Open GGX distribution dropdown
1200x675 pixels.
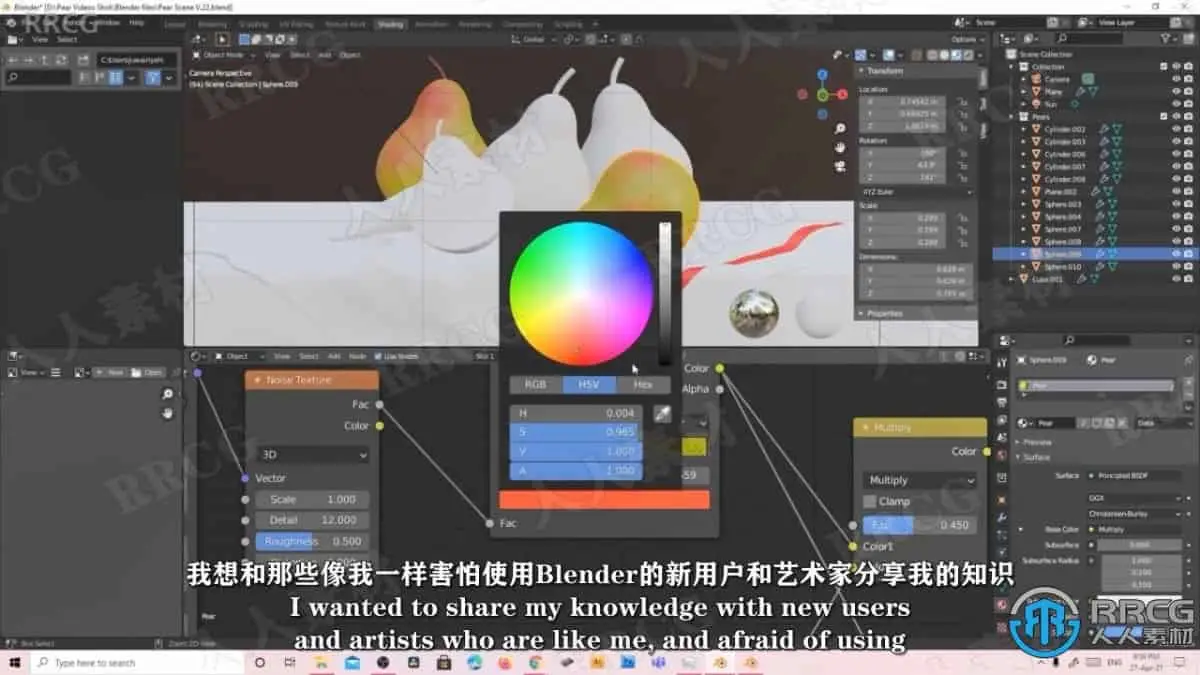click(x=1134, y=497)
